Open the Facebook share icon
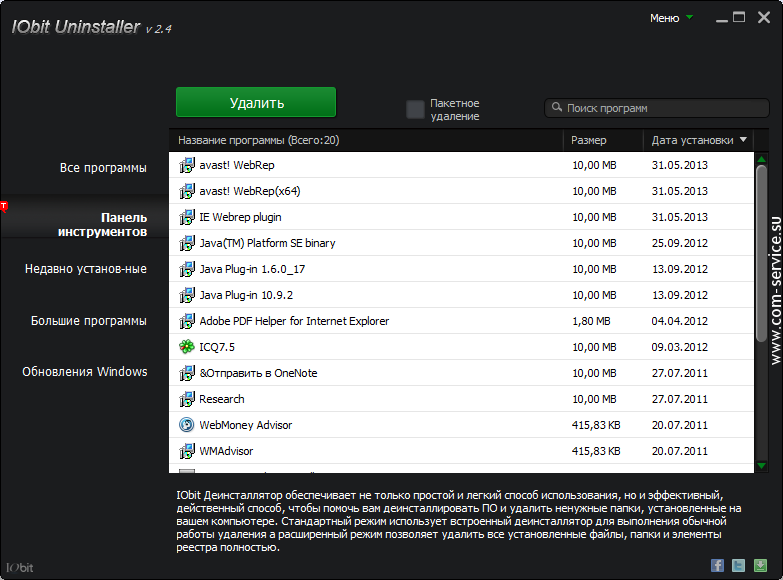This screenshot has width=783, height=580. point(717,566)
